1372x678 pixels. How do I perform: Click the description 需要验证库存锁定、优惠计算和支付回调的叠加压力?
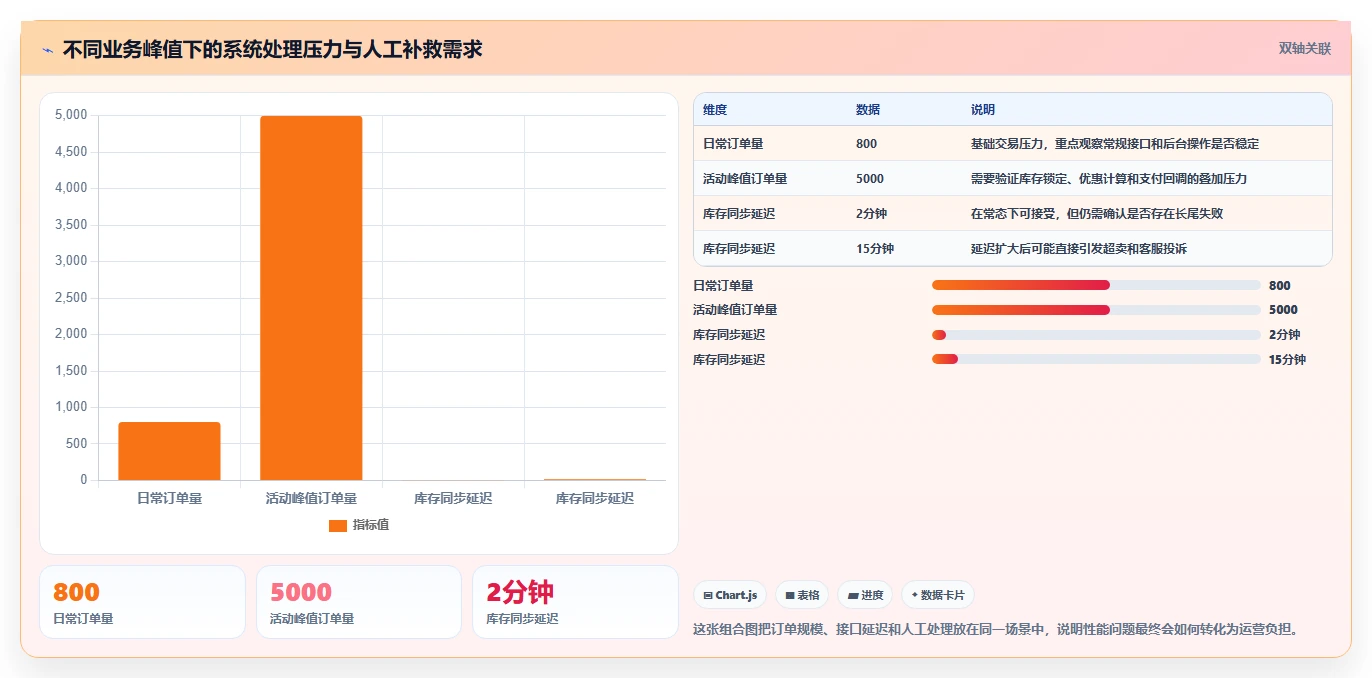[x=1109, y=179]
